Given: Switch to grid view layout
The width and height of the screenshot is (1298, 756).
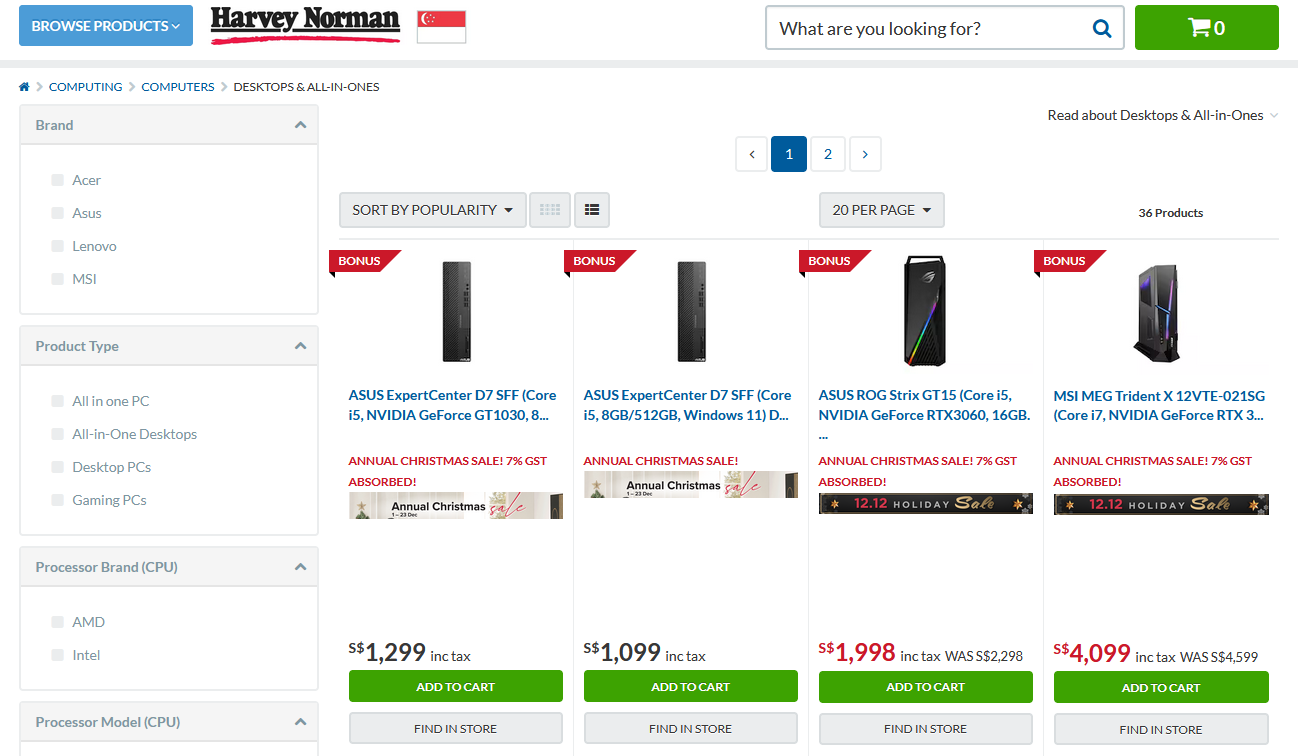Looking at the screenshot, I should click(550, 210).
